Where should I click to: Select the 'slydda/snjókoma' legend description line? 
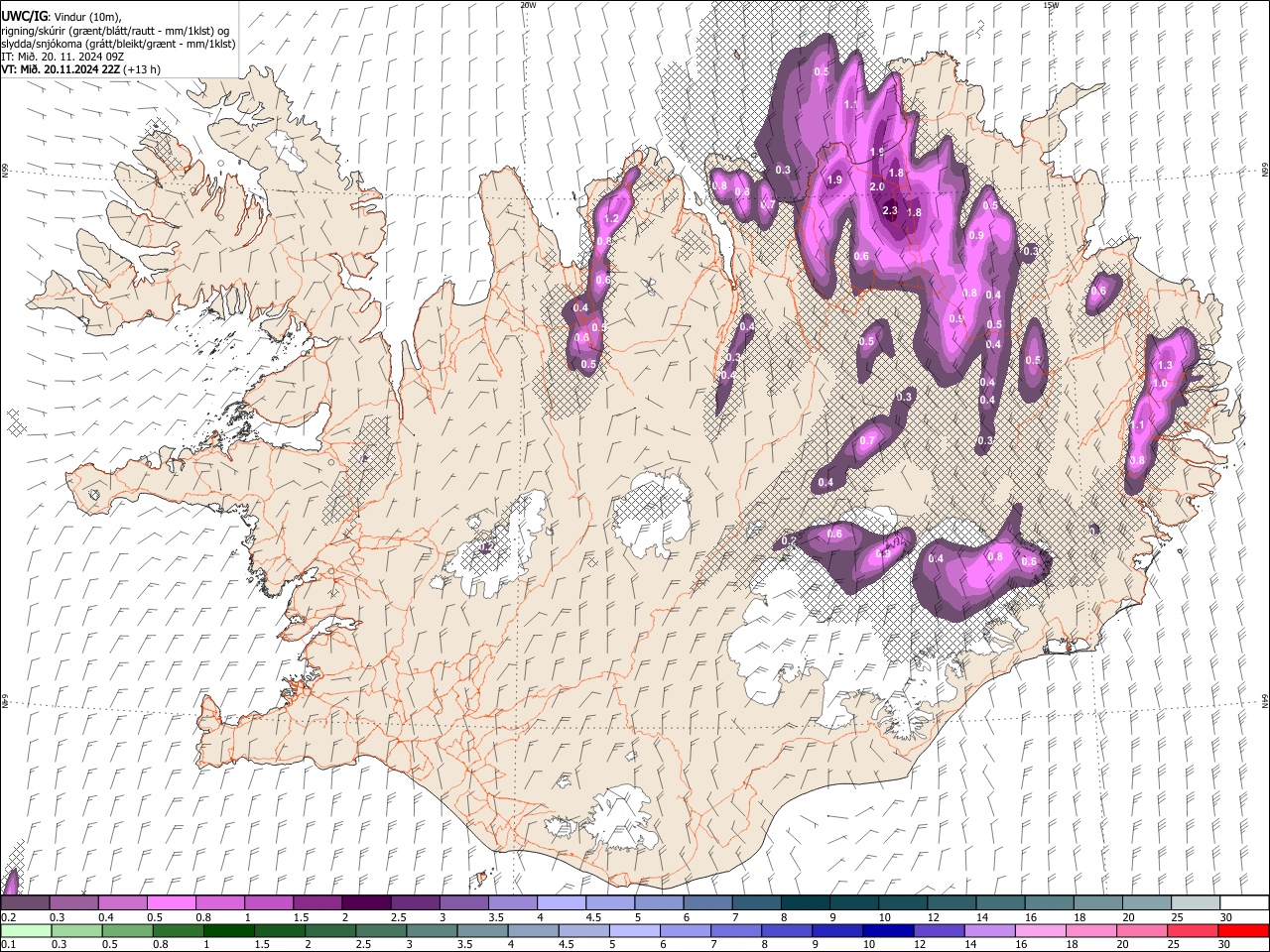[118, 44]
